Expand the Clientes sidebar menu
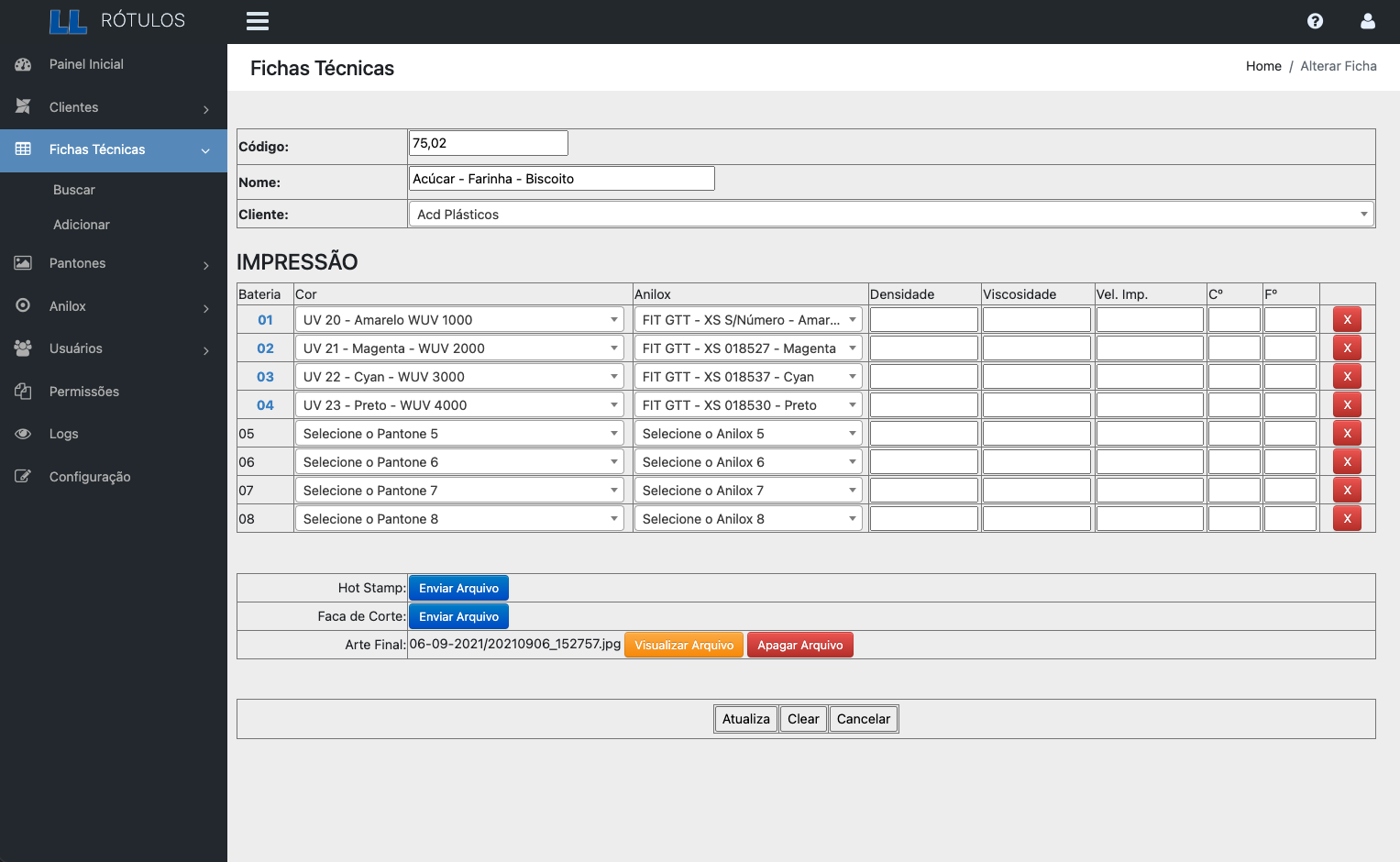Screen dimensions: 1400x862 [x=114, y=107]
